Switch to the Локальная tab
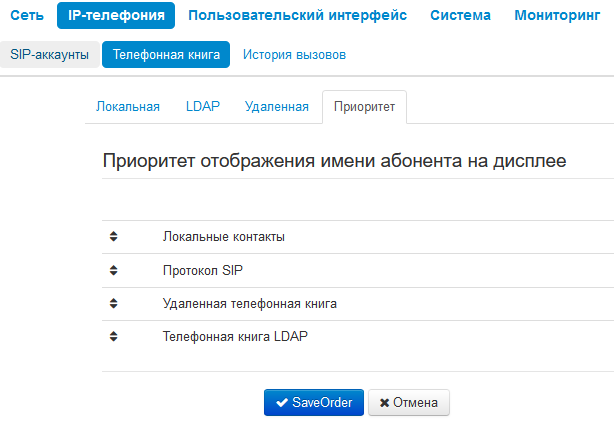The image size is (614, 428). (x=127, y=107)
